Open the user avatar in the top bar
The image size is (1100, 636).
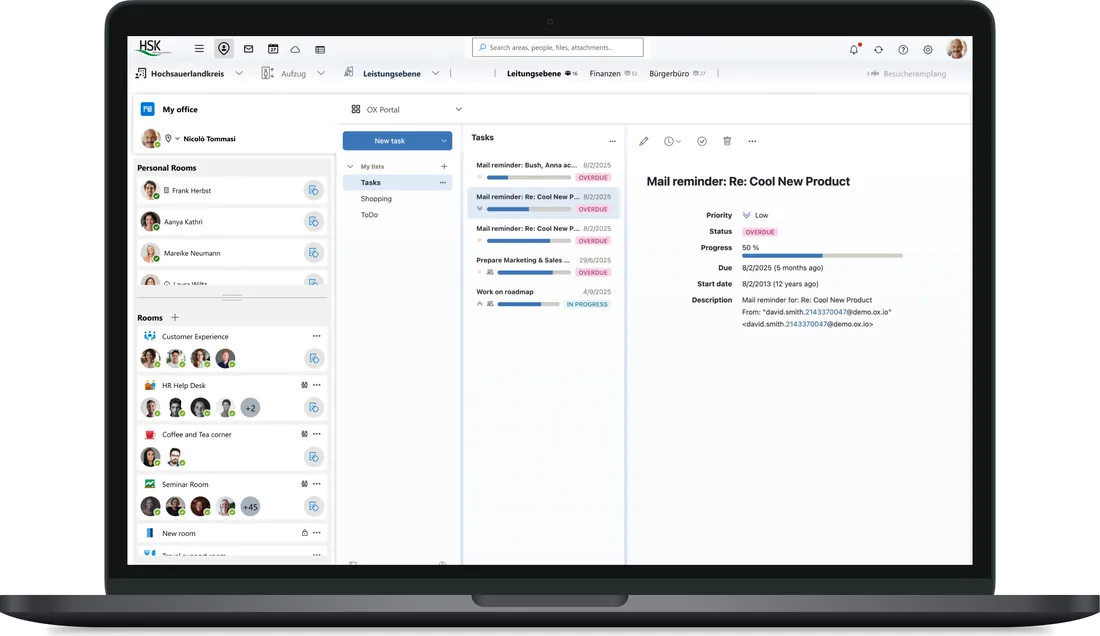click(x=956, y=48)
